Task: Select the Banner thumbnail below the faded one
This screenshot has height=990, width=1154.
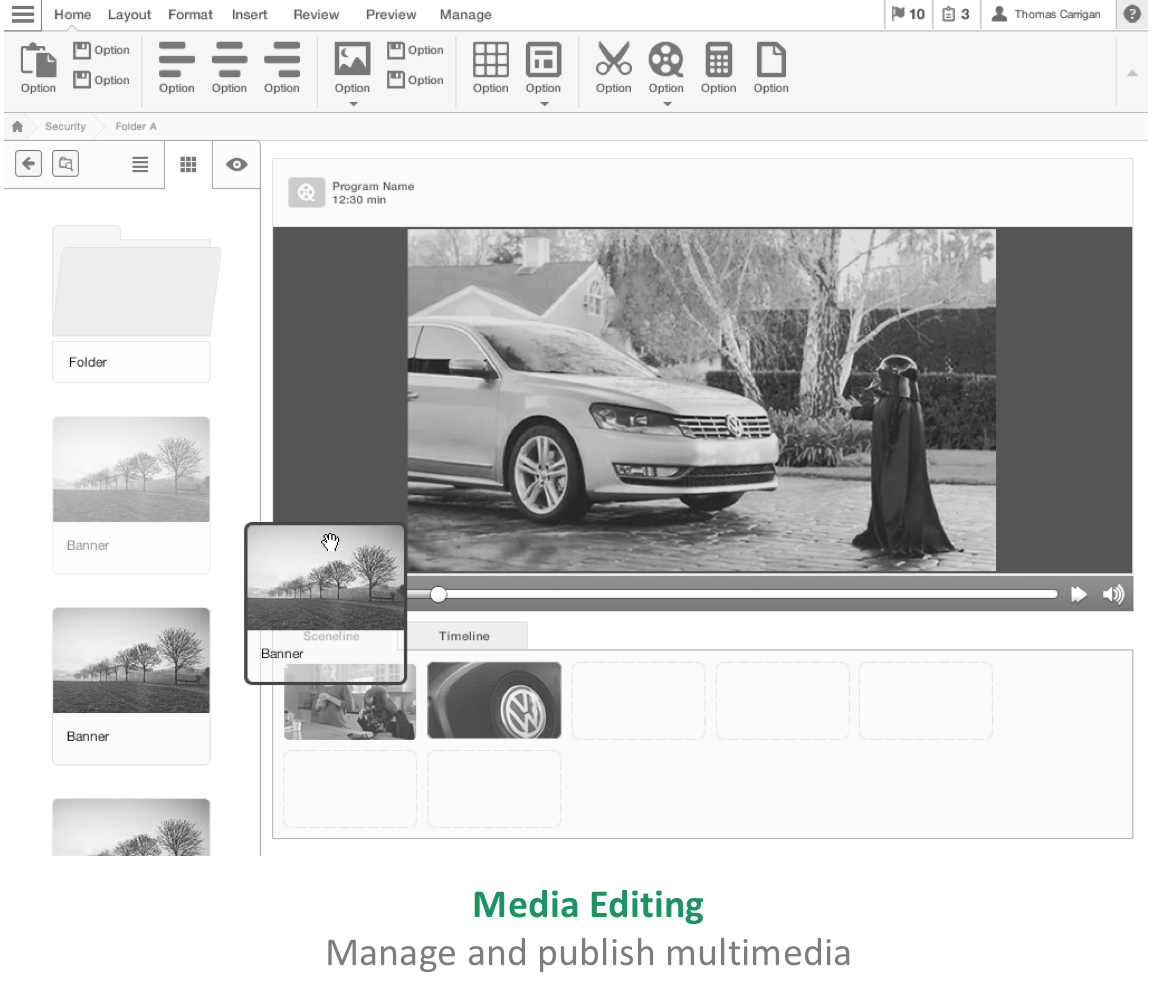Action: (131, 686)
